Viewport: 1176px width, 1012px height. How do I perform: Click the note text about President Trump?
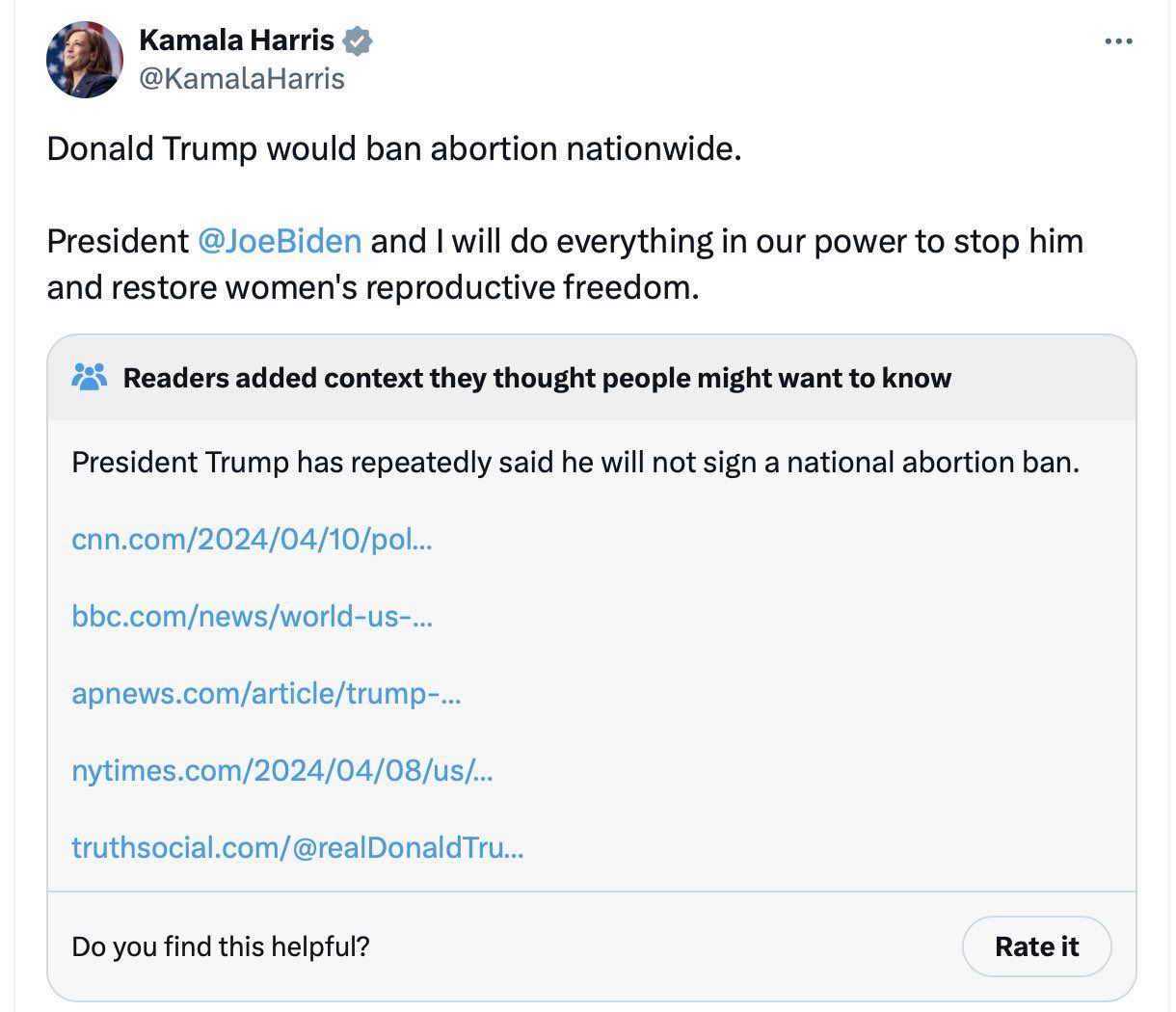(575, 463)
